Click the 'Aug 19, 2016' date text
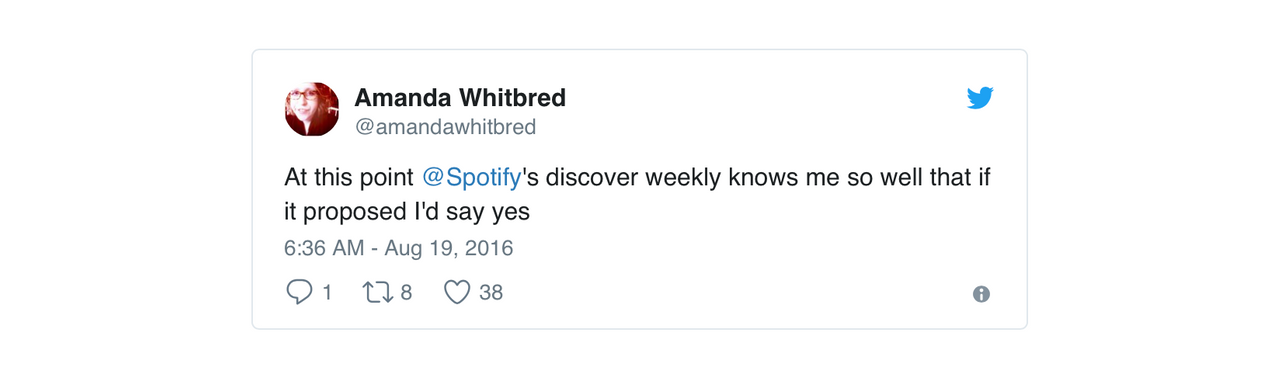 (449, 248)
